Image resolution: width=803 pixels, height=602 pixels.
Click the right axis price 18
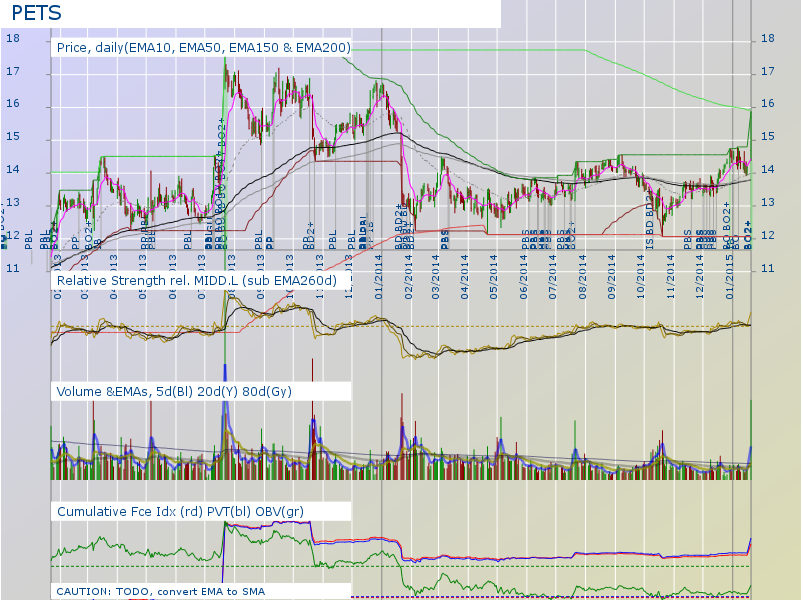point(768,38)
